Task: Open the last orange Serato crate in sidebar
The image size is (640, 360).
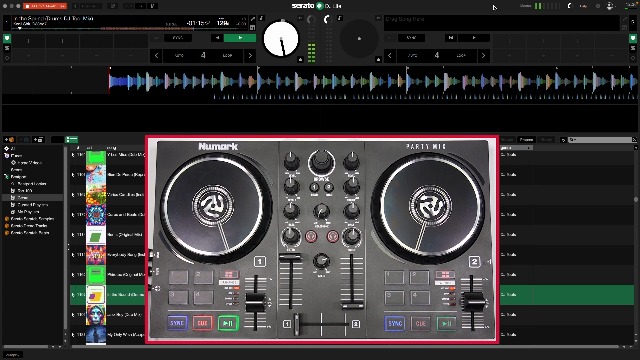Action: [27, 233]
